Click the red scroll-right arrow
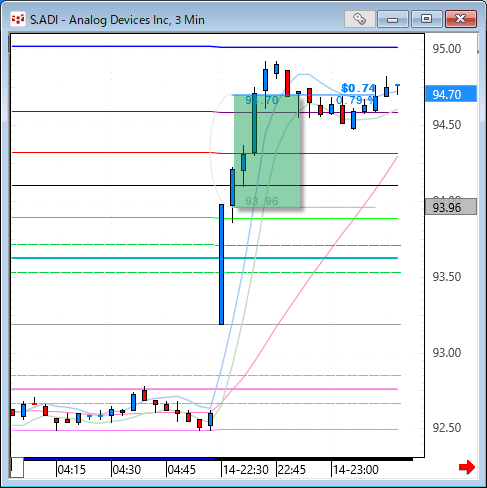This screenshot has height=488, width=487. click(467, 467)
